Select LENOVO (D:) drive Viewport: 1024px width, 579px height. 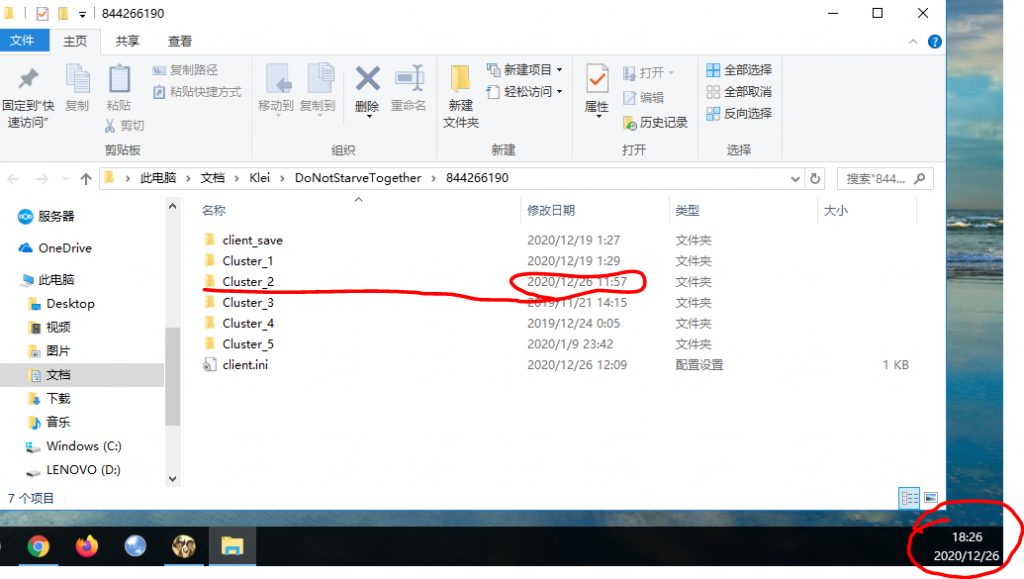74,470
